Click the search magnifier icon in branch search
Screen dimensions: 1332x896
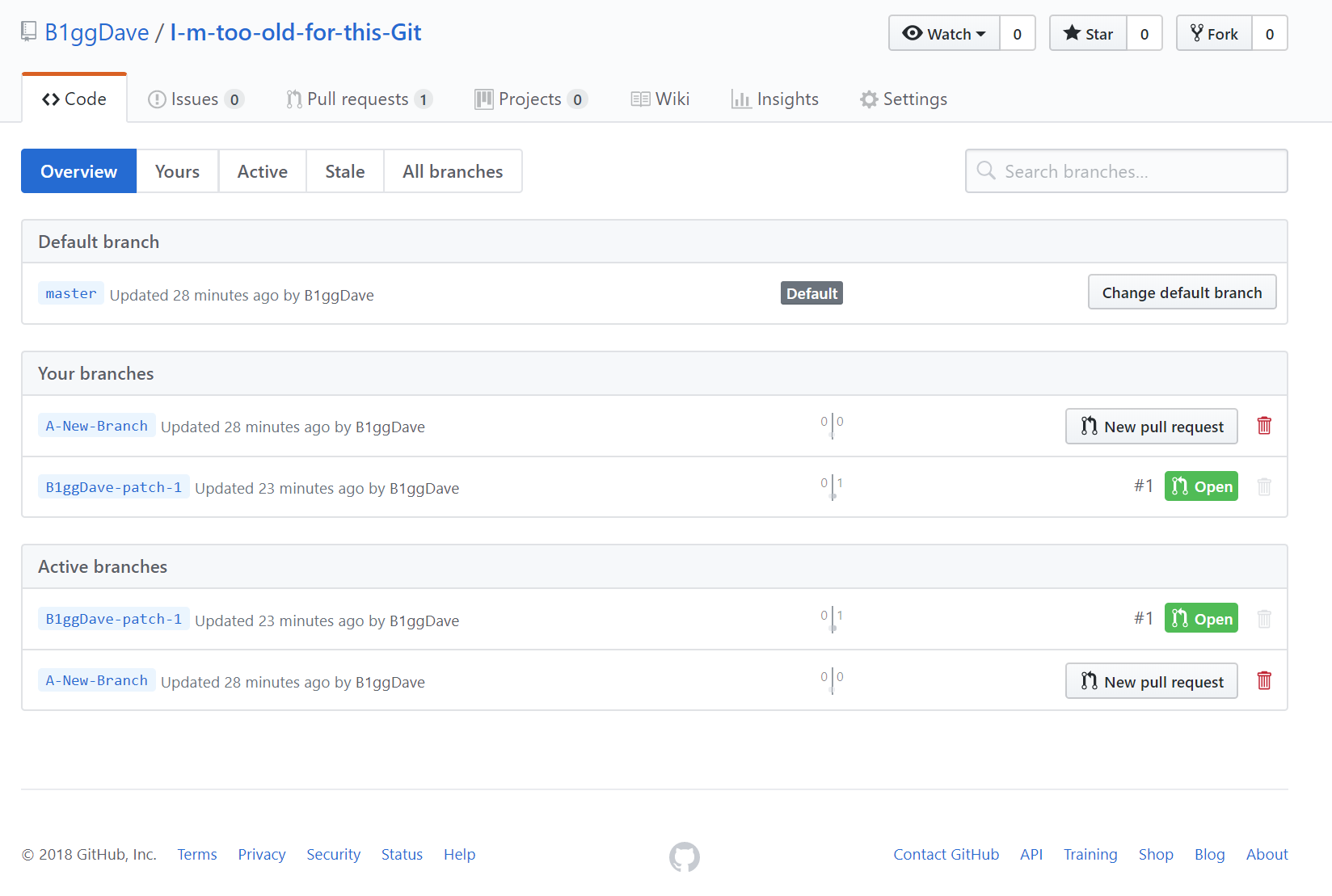985,170
